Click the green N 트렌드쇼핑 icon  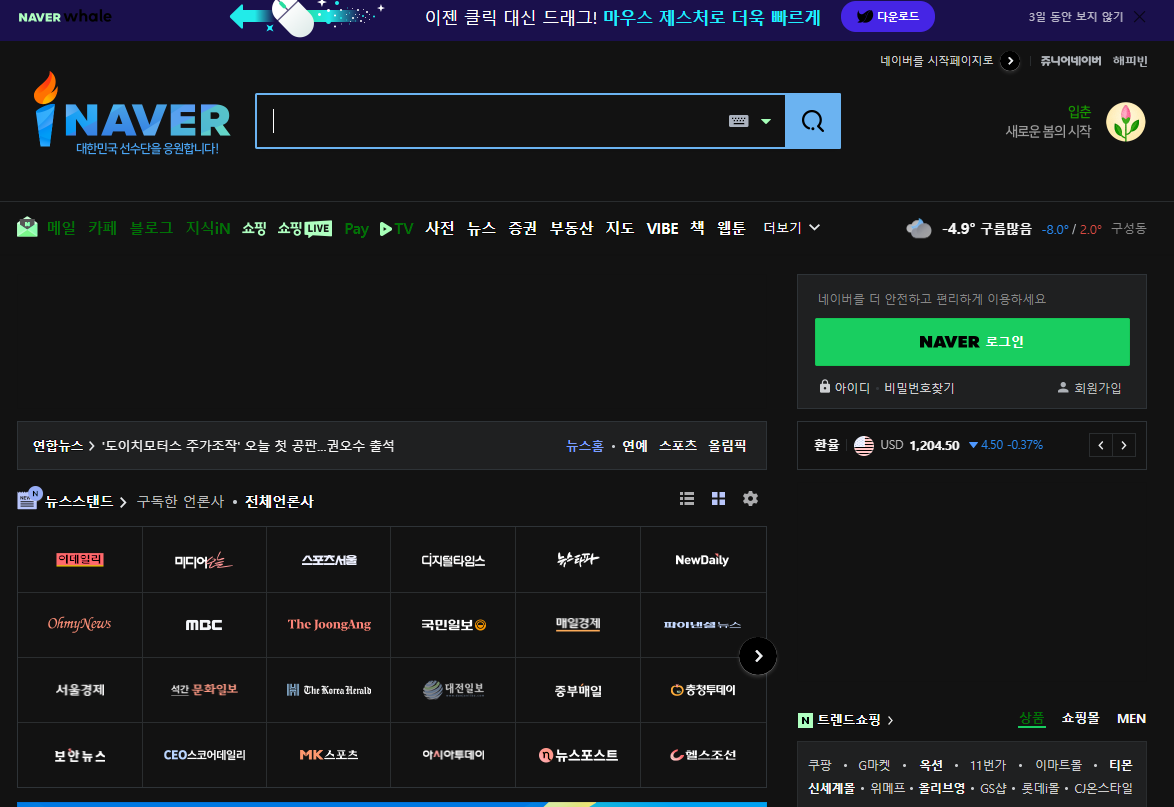pyautogui.click(x=806, y=720)
